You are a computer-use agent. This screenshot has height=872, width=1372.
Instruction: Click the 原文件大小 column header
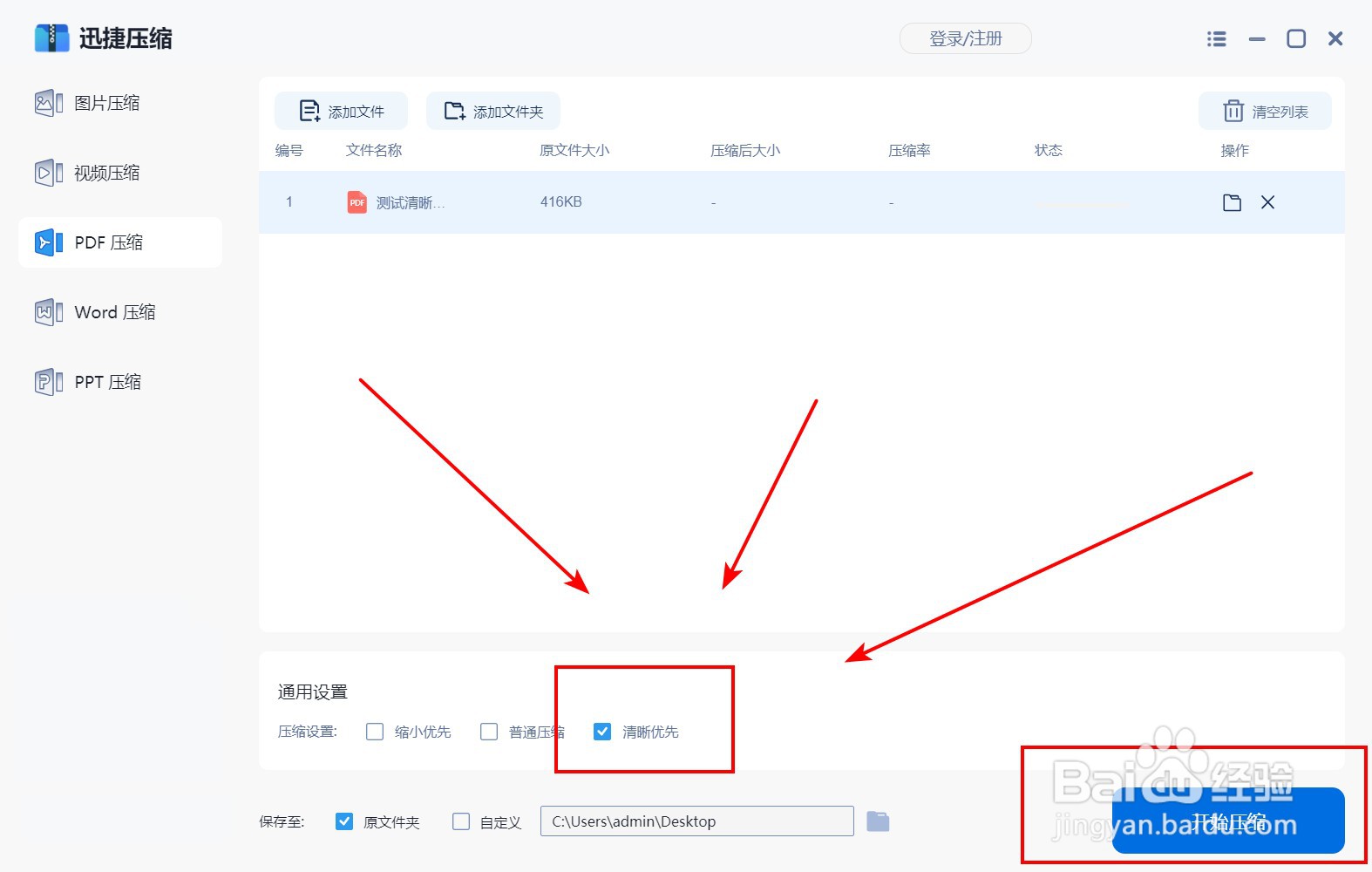point(574,150)
